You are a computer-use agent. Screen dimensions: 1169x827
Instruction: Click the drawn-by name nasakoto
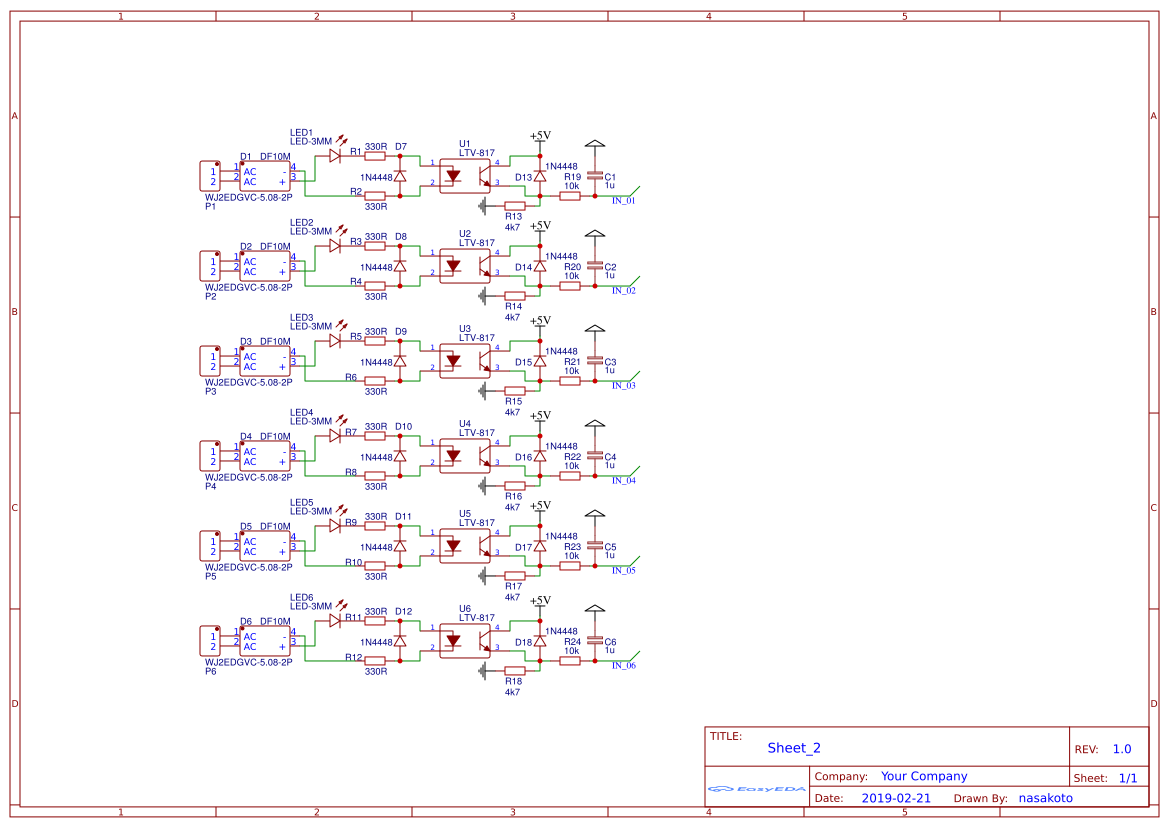(x=1046, y=798)
